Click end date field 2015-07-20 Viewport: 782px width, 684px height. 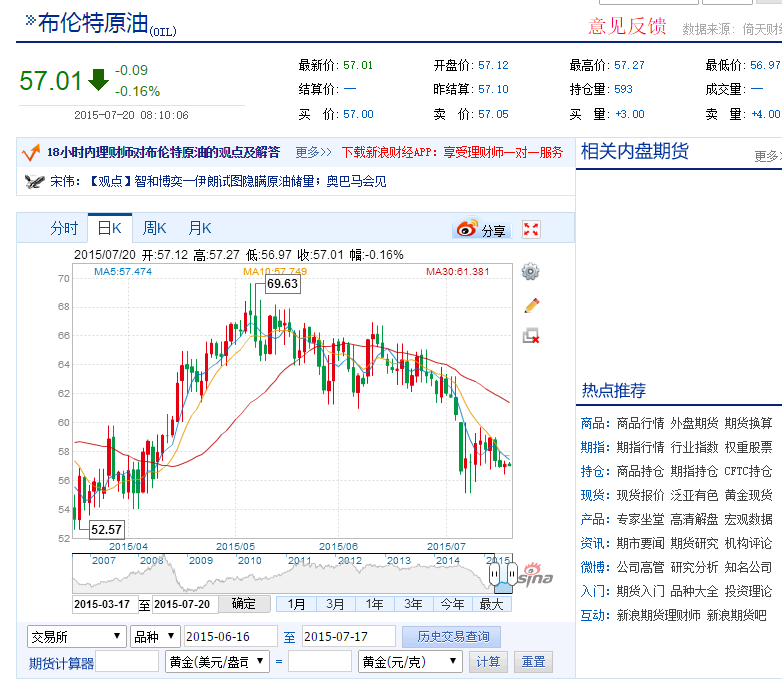coord(185,604)
